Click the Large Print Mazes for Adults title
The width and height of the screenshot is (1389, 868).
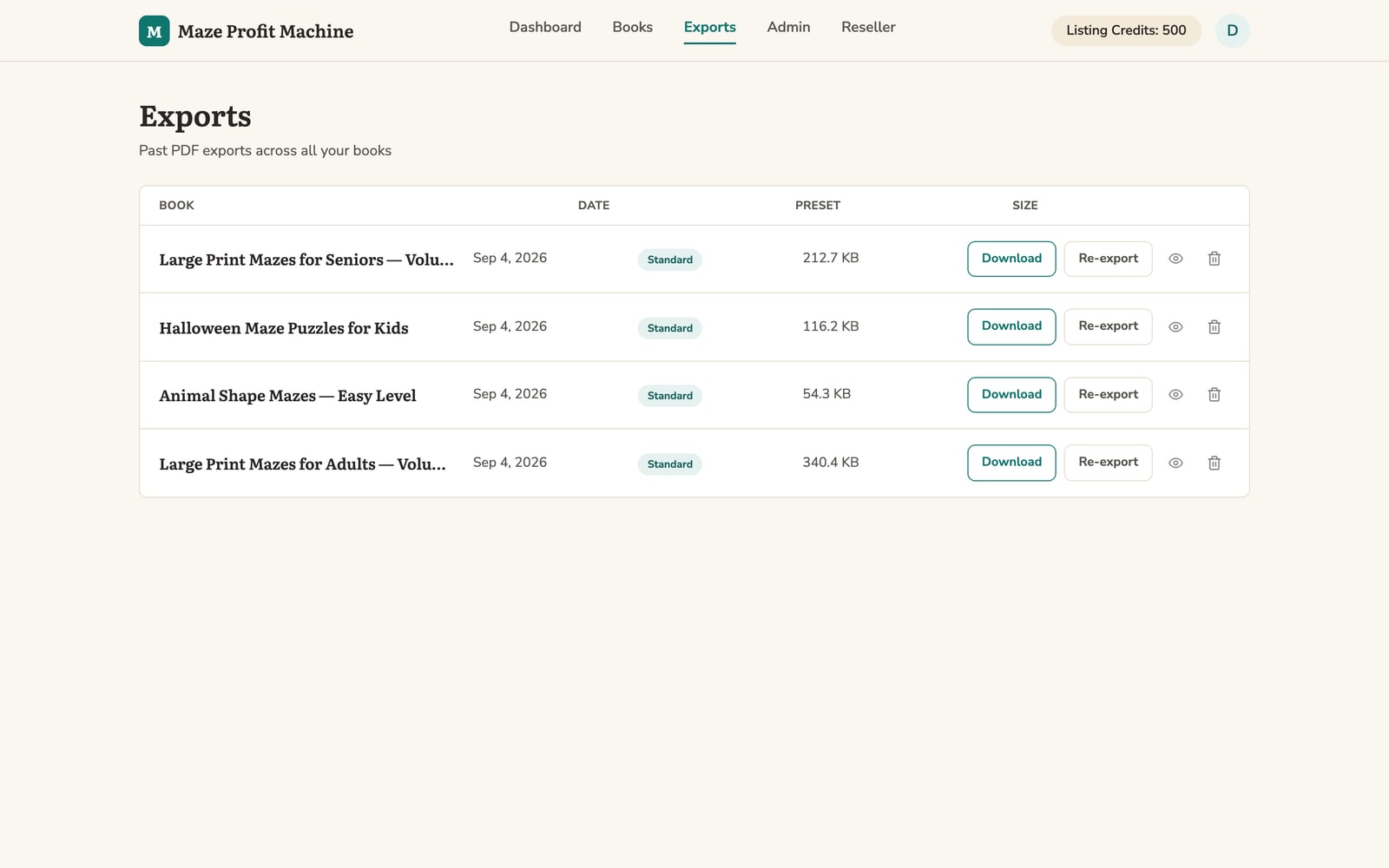tap(302, 464)
